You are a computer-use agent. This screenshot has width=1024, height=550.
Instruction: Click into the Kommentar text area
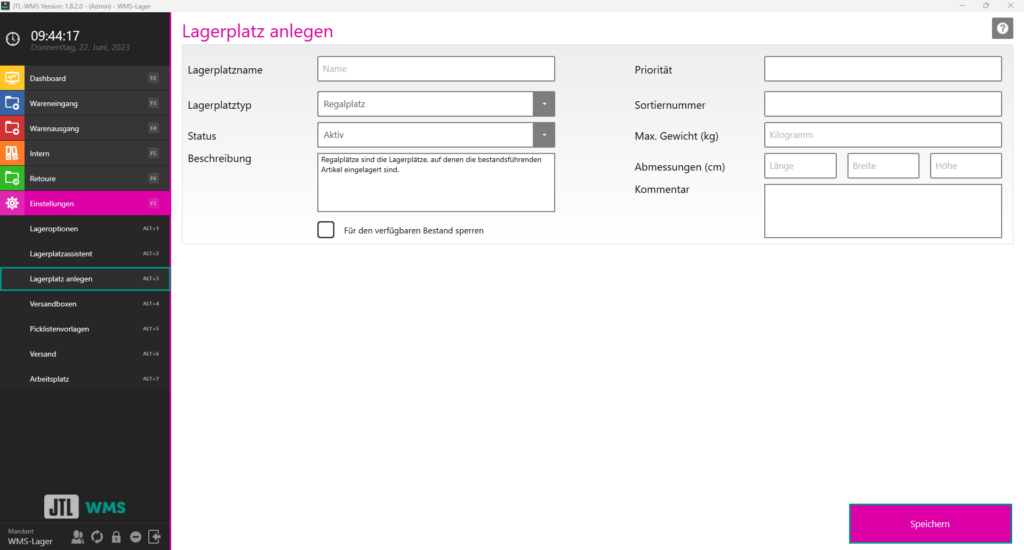[882, 211]
